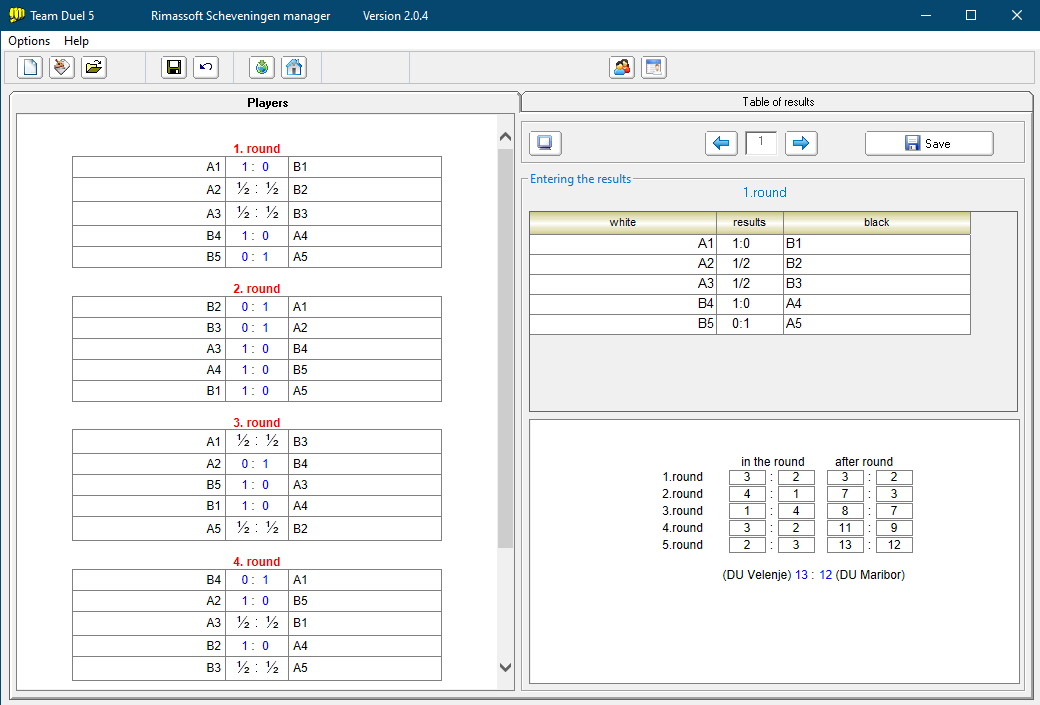1040x705 pixels.
Task: Advance to next round with right arrow
Action: (801, 143)
